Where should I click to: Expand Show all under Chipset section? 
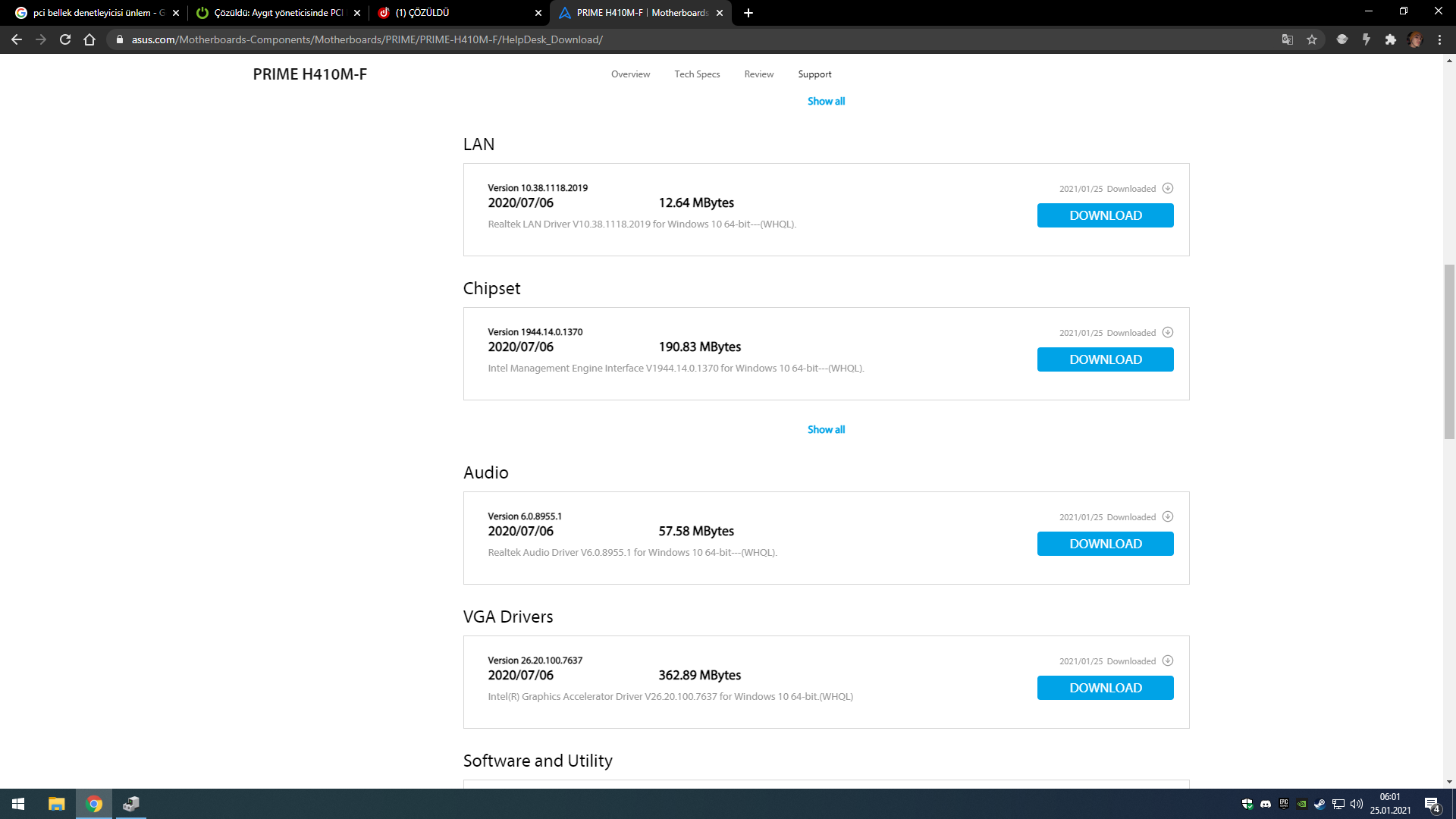[826, 429]
